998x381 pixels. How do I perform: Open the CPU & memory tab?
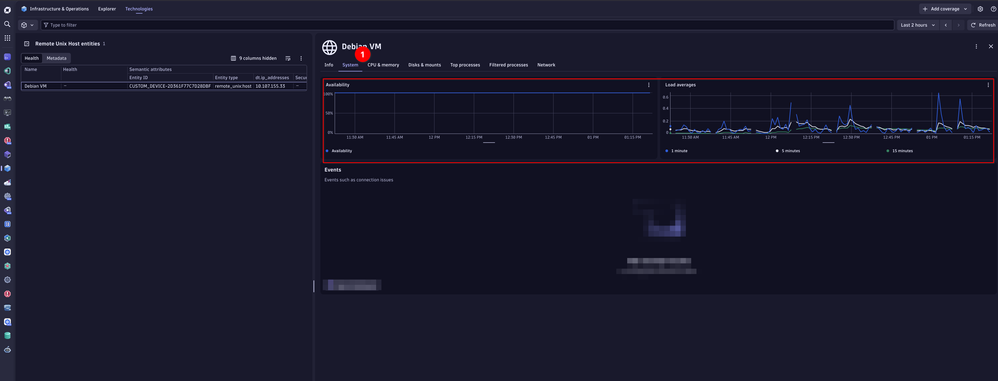(383, 65)
